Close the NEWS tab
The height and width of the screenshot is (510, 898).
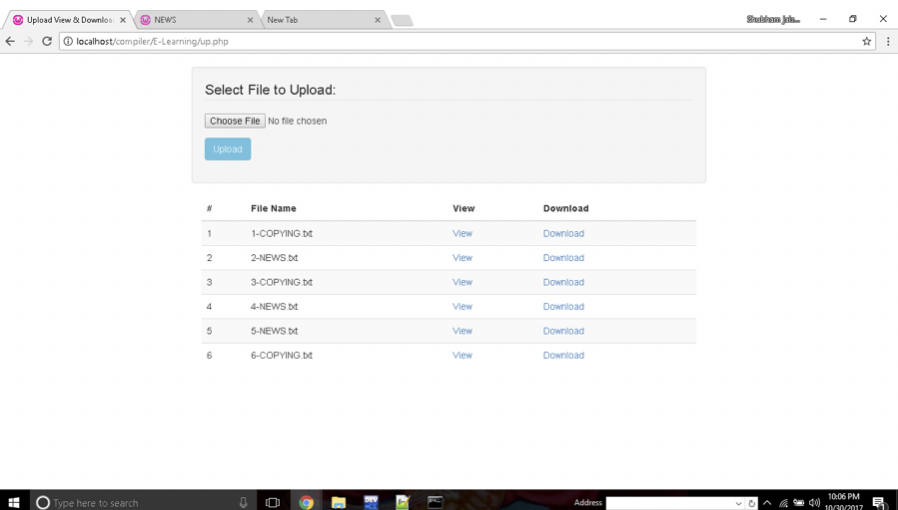(x=250, y=20)
